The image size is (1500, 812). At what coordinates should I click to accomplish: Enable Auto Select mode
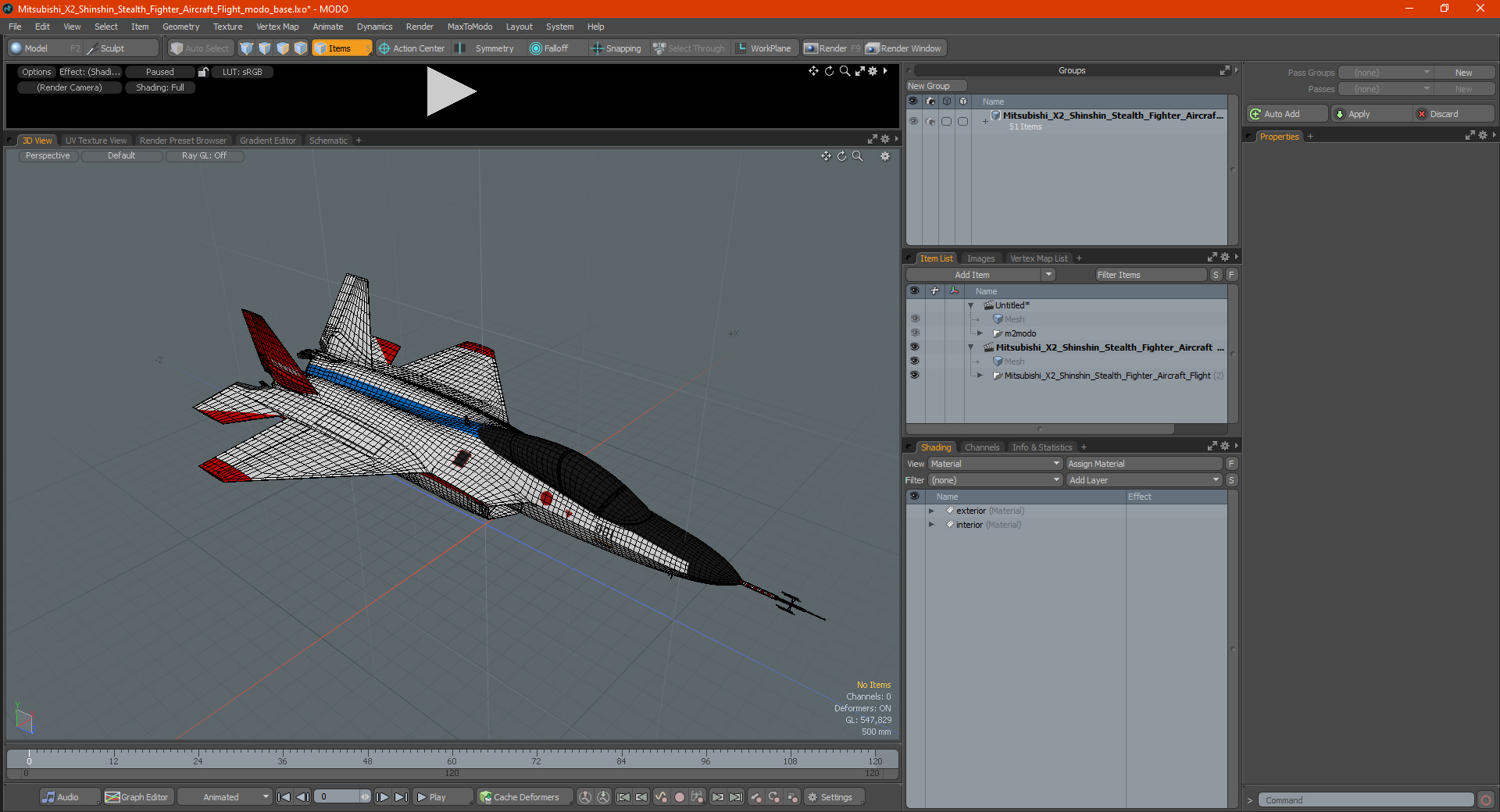coord(201,48)
